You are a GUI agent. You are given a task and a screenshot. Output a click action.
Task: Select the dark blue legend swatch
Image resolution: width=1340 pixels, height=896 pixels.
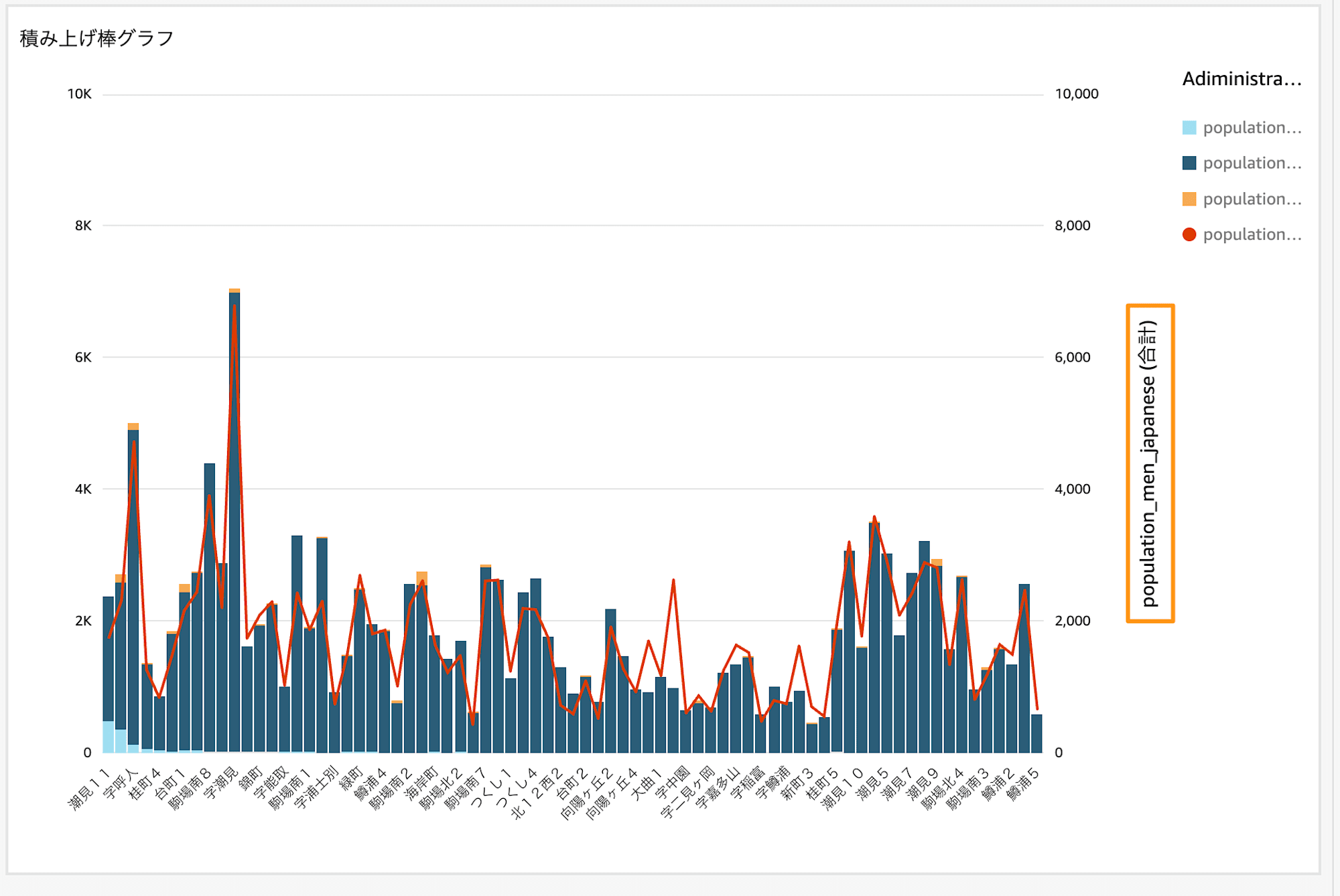tap(1189, 163)
